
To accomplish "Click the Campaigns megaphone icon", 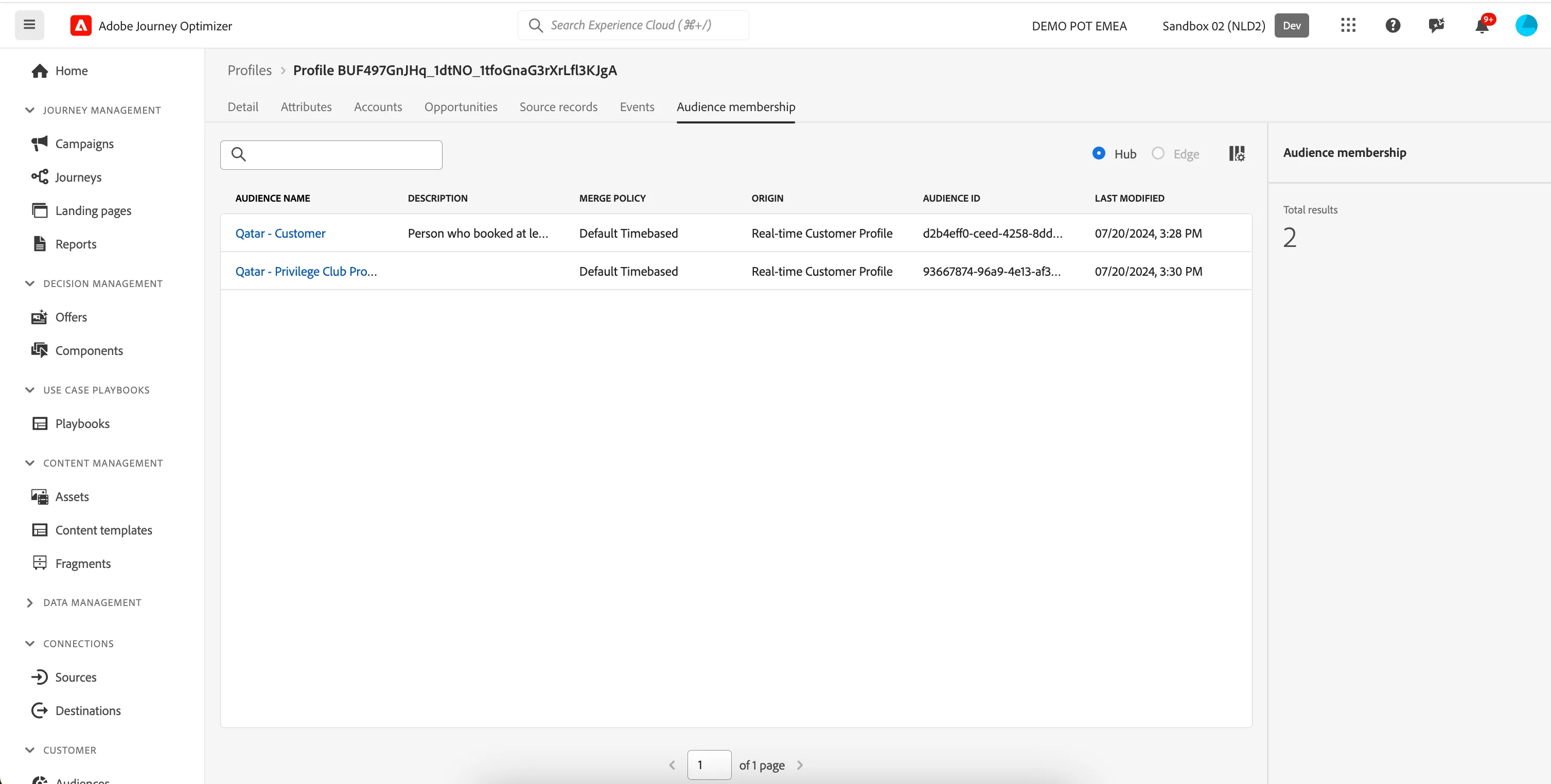I will point(40,143).
